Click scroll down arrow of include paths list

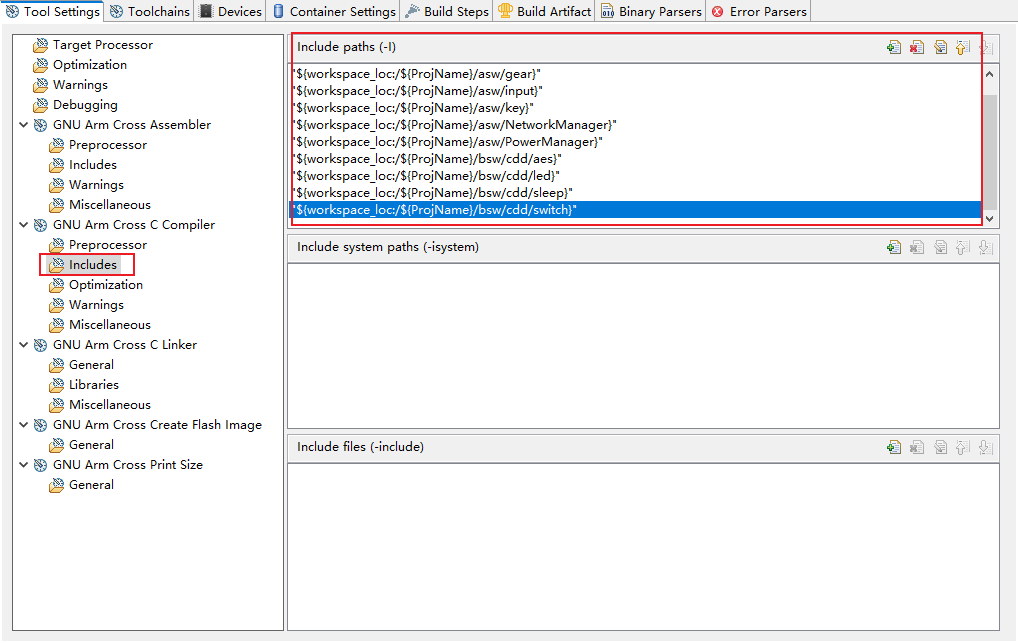(989, 219)
